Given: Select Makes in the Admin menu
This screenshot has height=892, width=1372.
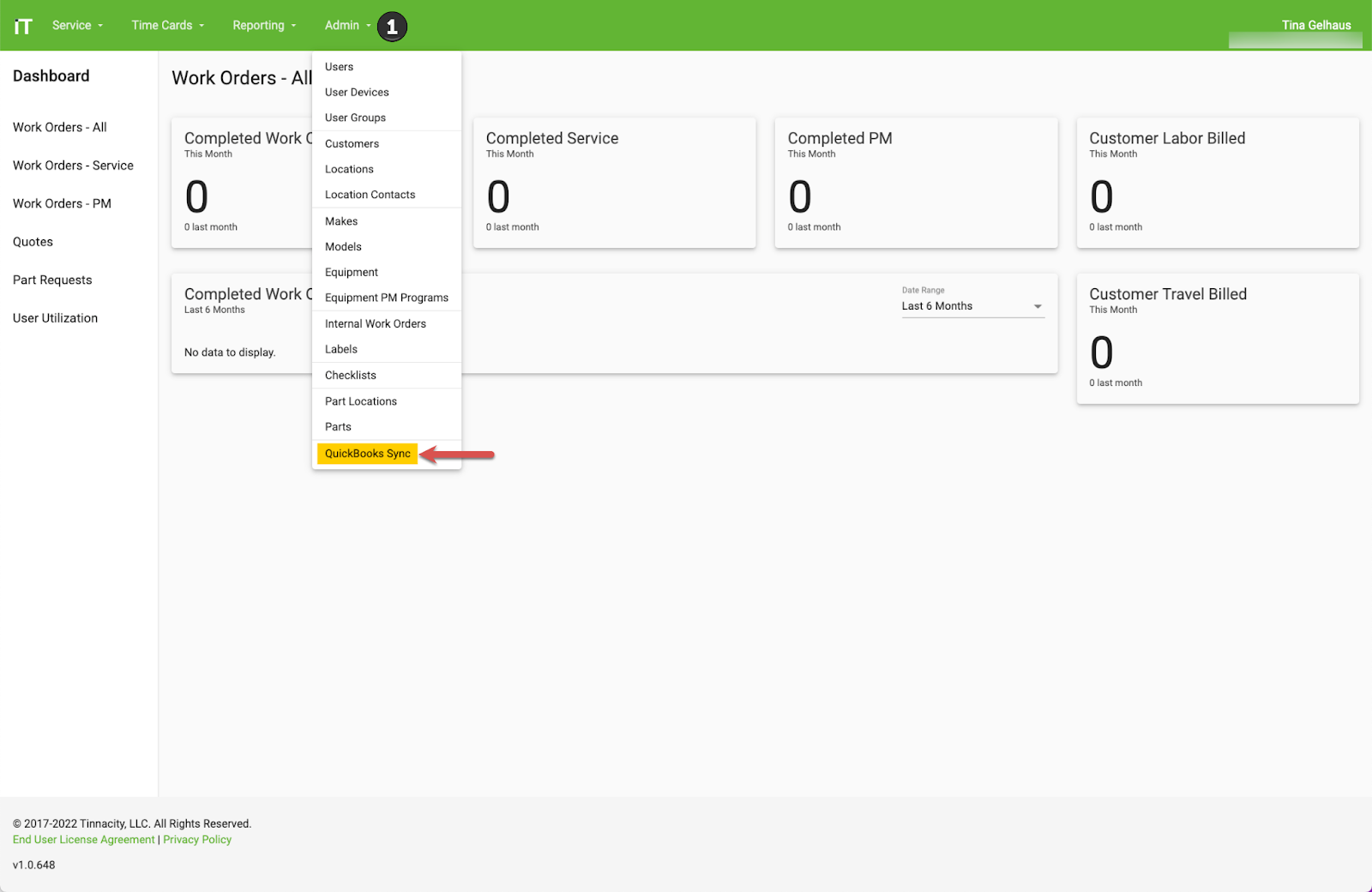Looking at the screenshot, I should coord(387,221).
